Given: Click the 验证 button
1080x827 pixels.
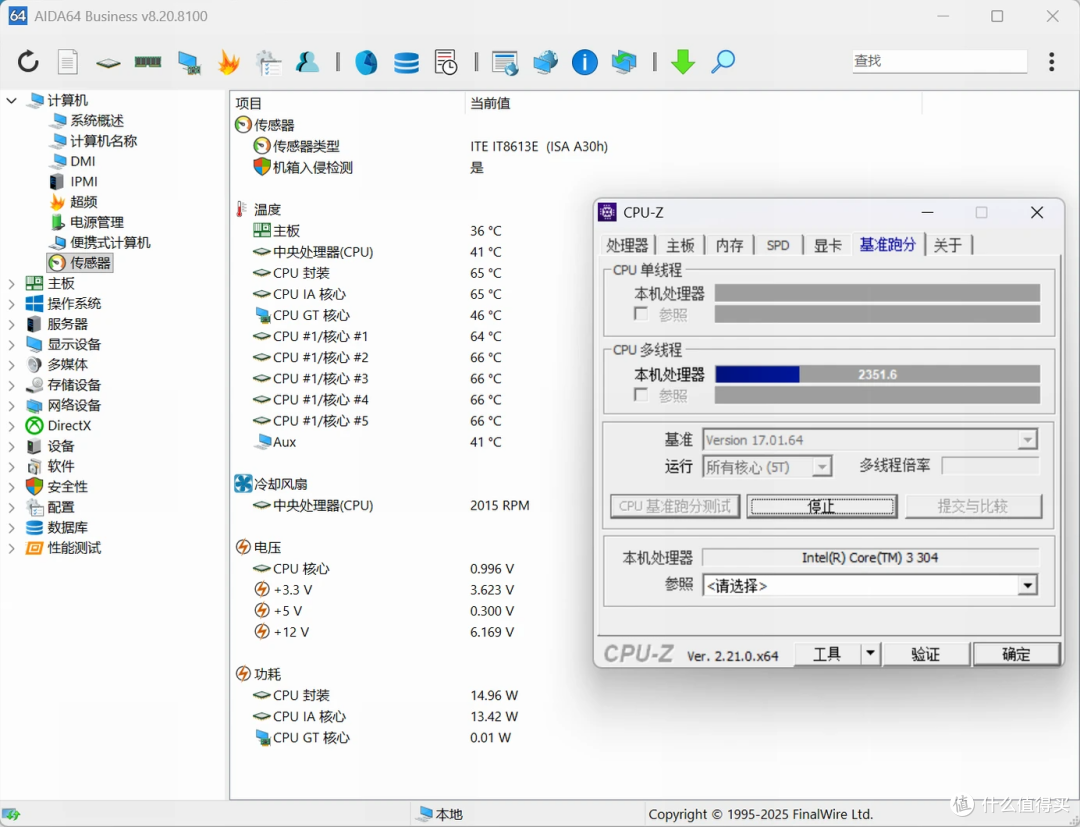Looking at the screenshot, I should pyautogui.click(x=925, y=653).
